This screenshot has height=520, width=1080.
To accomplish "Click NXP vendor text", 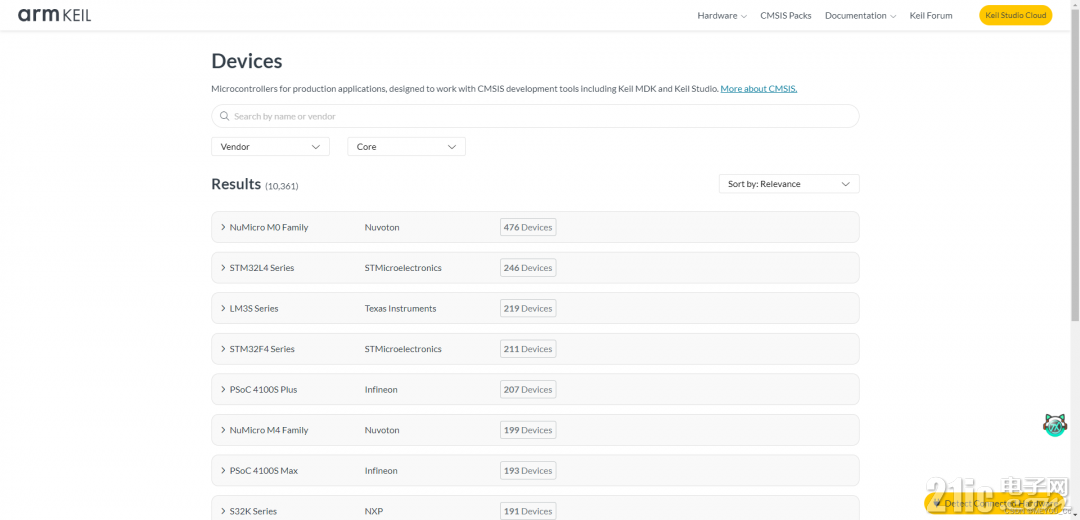I will point(373,512).
